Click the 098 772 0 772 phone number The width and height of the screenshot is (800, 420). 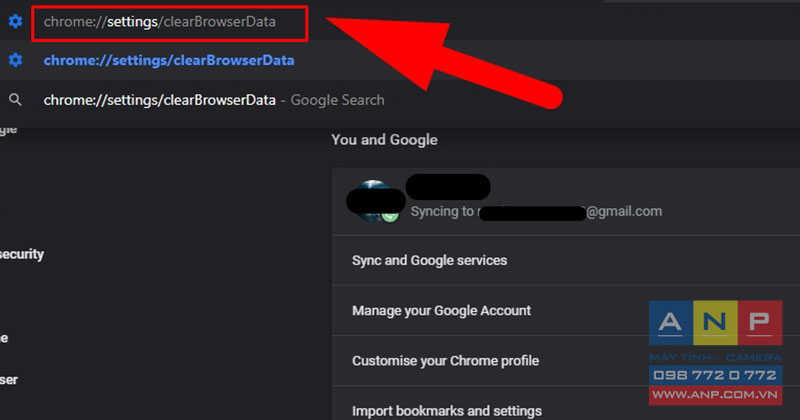tap(715, 375)
